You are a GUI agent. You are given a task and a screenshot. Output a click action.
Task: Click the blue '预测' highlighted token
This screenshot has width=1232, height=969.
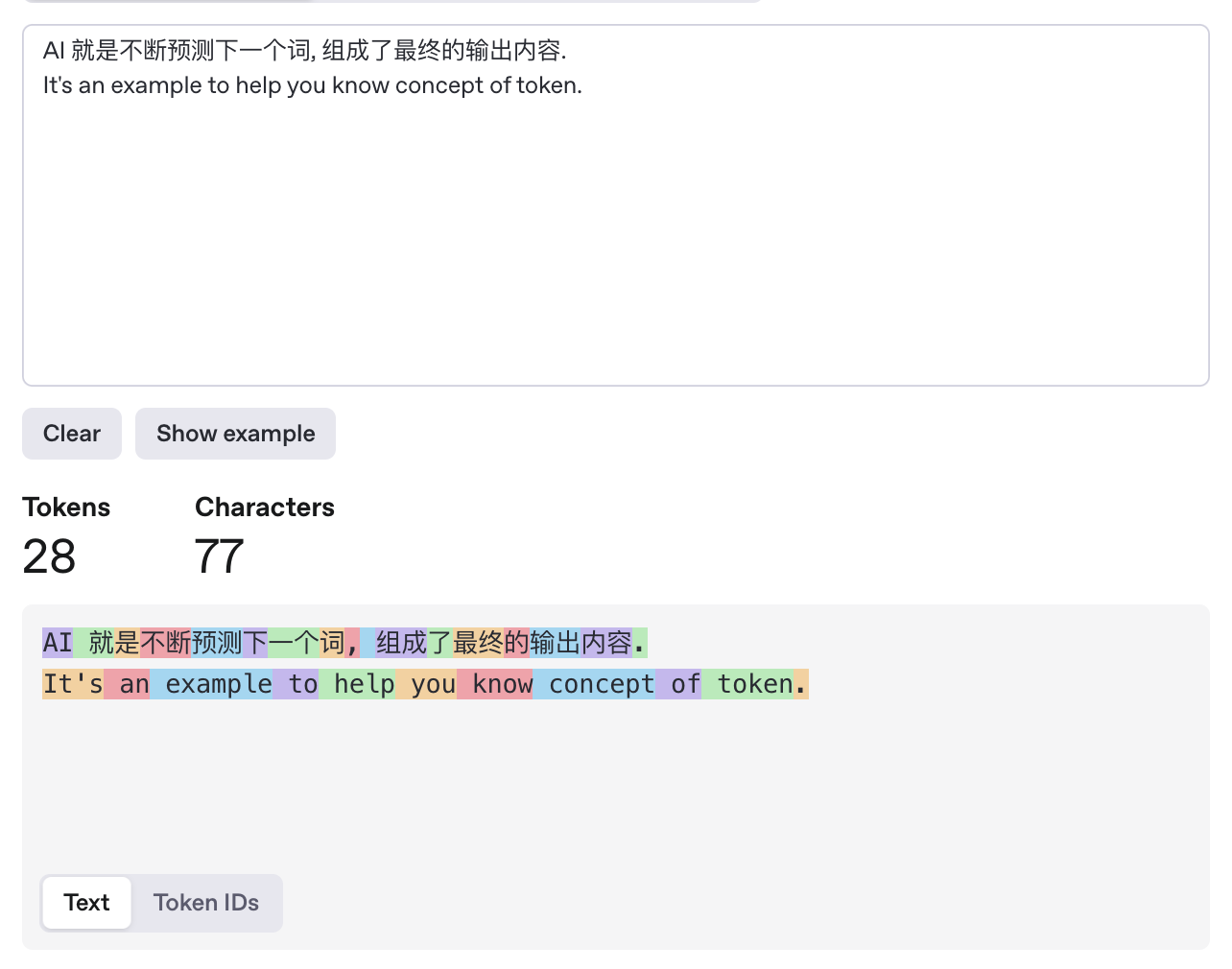pos(217,643)
